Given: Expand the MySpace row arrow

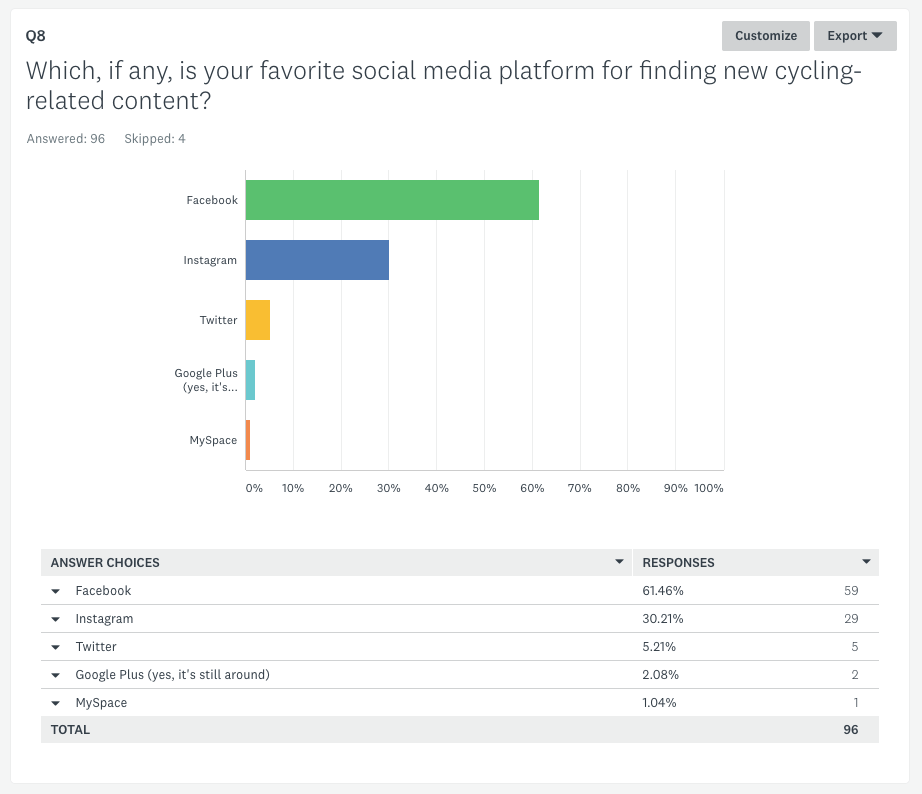Looking at the screenshot, I should (56, 703).
